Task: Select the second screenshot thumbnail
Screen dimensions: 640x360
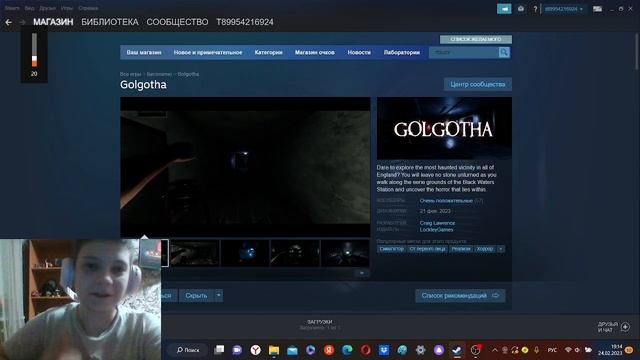Action: point(195,253)
